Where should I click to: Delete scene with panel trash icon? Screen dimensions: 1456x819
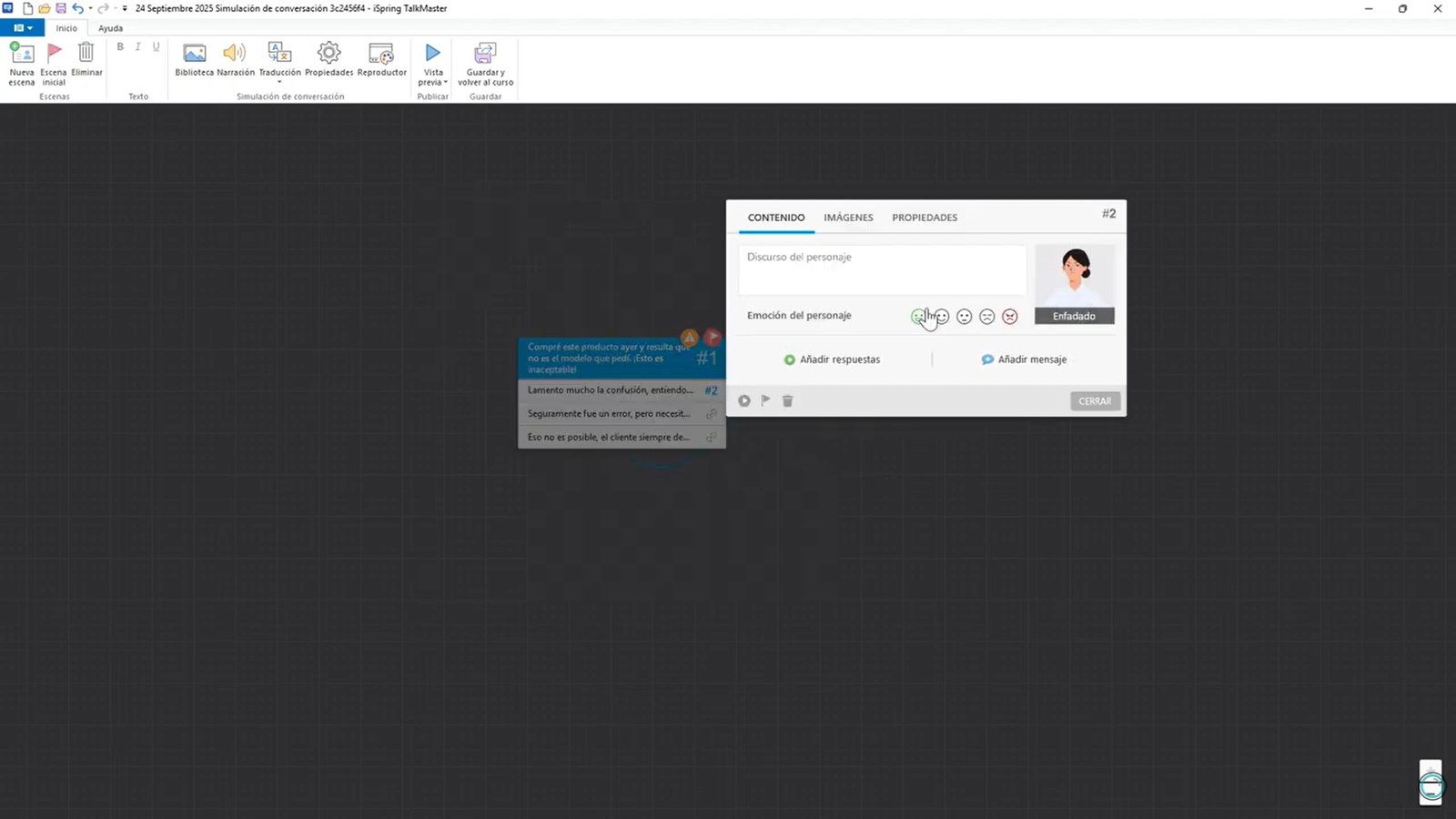click(788, 400)
